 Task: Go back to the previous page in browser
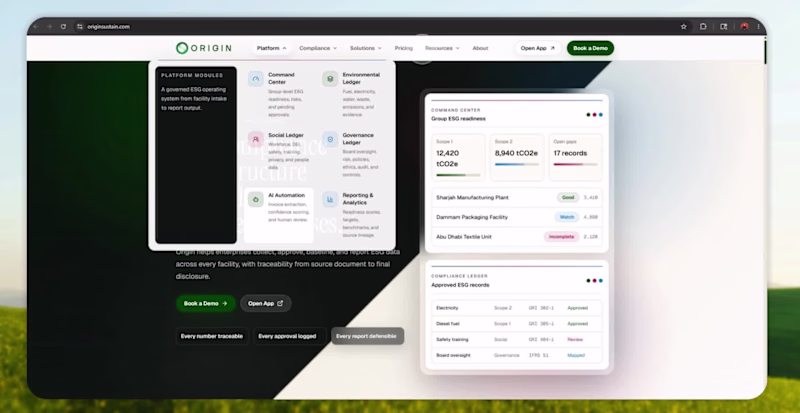tap(36, 27)
